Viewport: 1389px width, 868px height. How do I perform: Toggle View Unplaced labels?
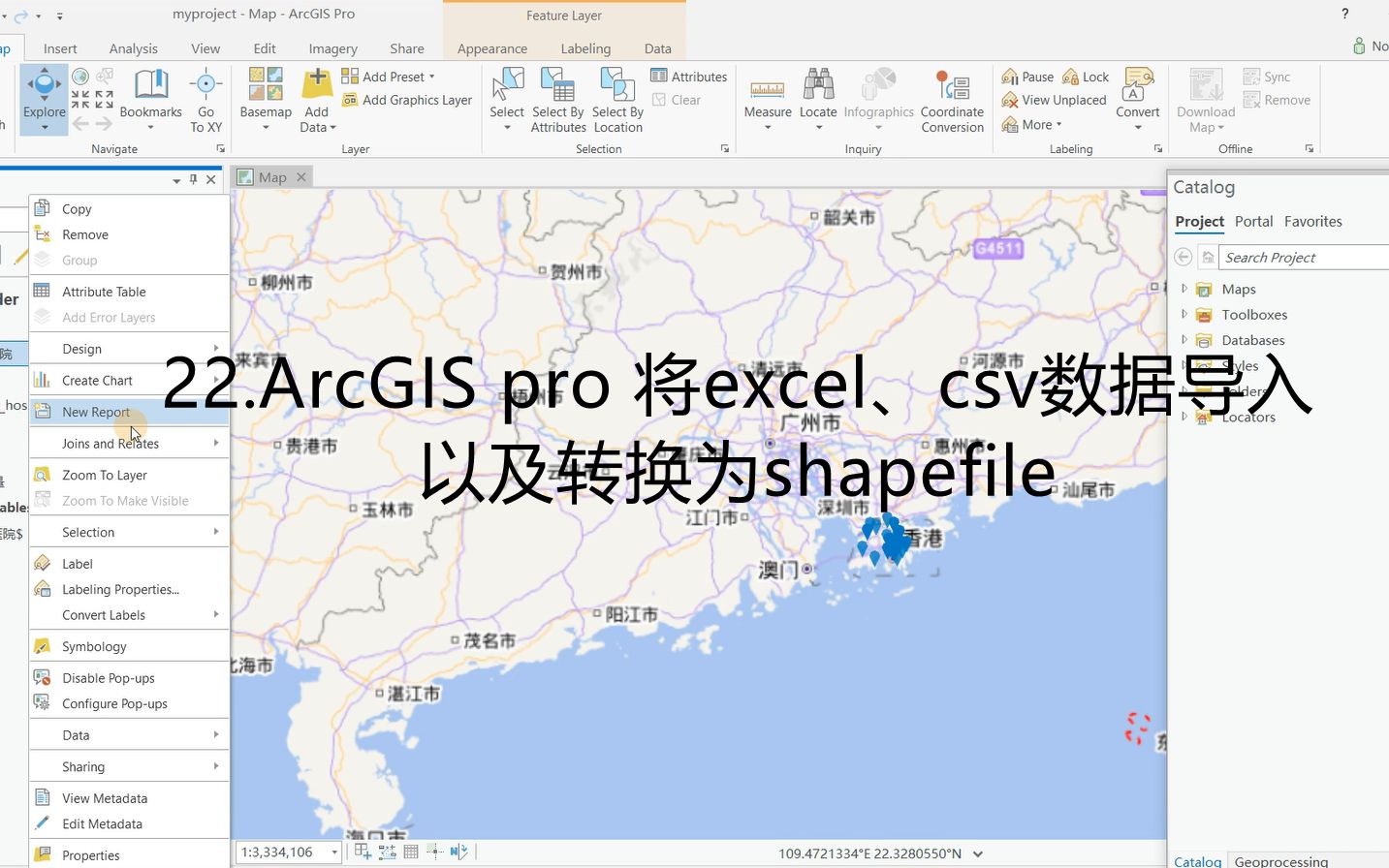[1054, 100]
